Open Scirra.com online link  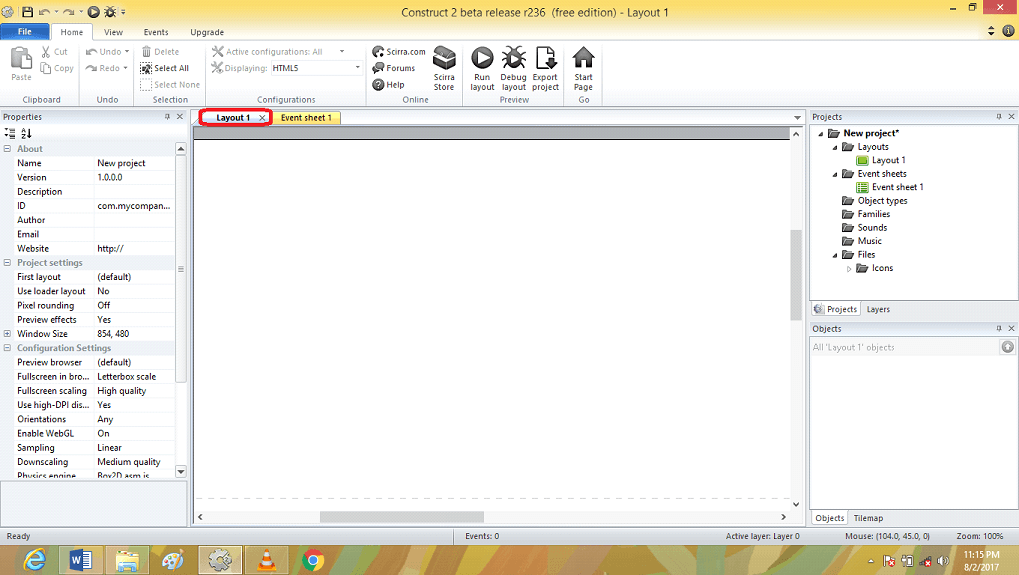[x=398, y=51]
